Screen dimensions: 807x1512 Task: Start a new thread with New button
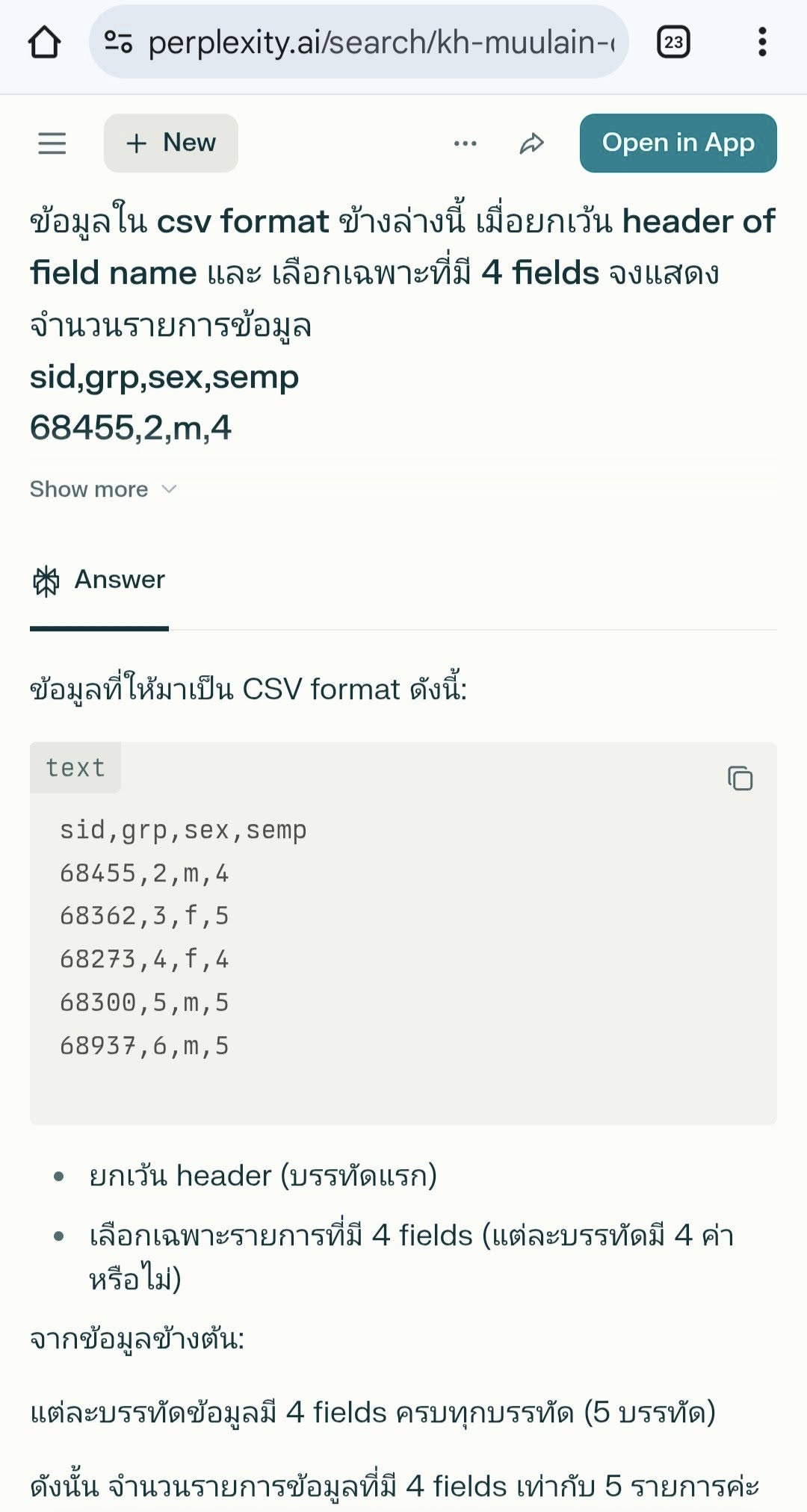click(x=171, y=143)
